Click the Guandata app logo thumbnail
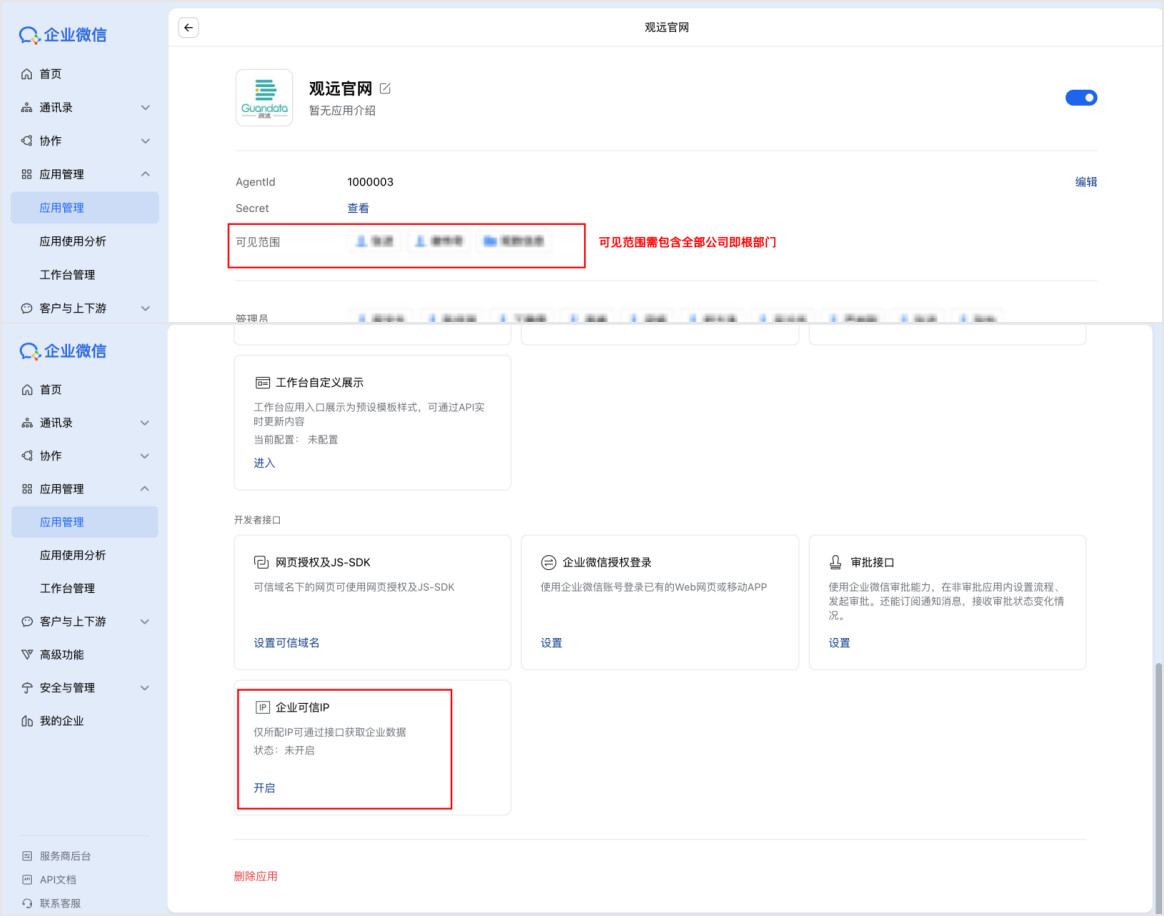 pyautogui.click(x=264, y=98)
